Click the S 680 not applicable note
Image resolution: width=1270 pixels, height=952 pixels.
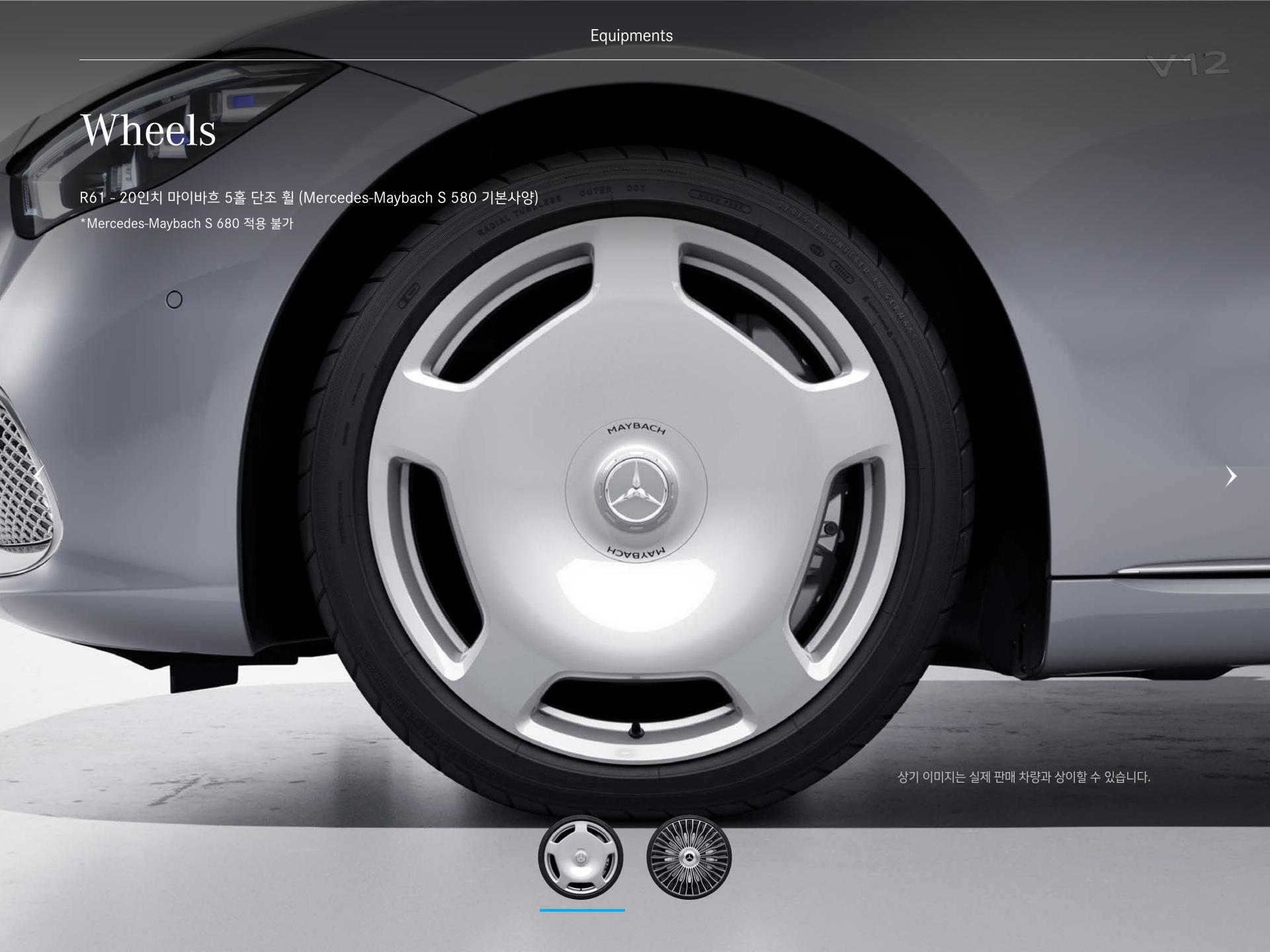click(187, 223)
